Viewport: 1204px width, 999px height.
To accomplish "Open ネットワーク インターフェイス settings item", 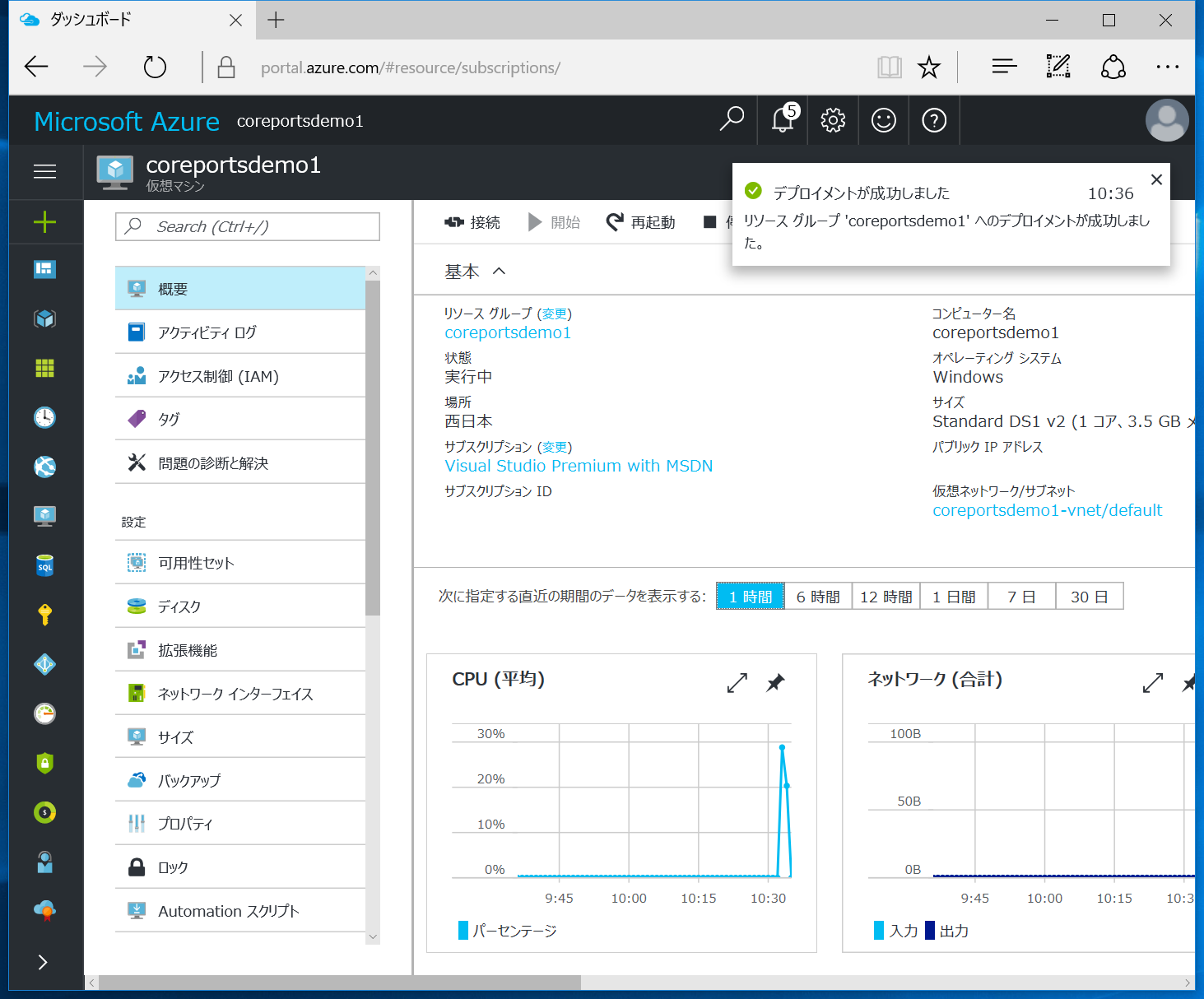I will pos(240,694).
